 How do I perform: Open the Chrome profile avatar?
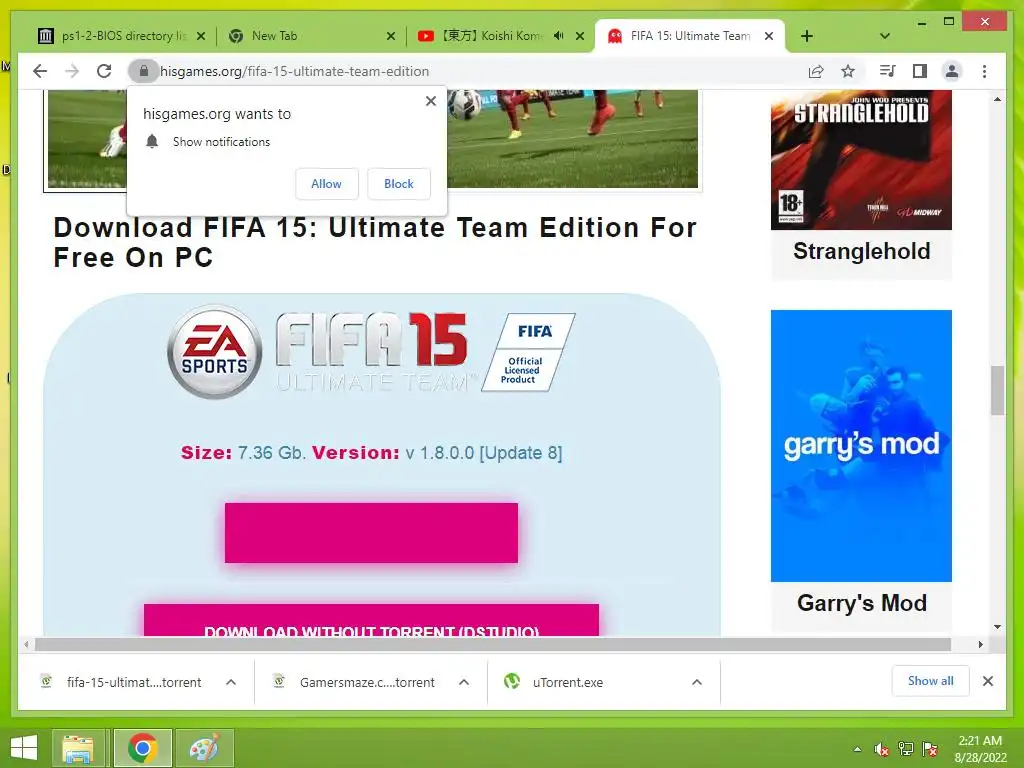(952, 71)
